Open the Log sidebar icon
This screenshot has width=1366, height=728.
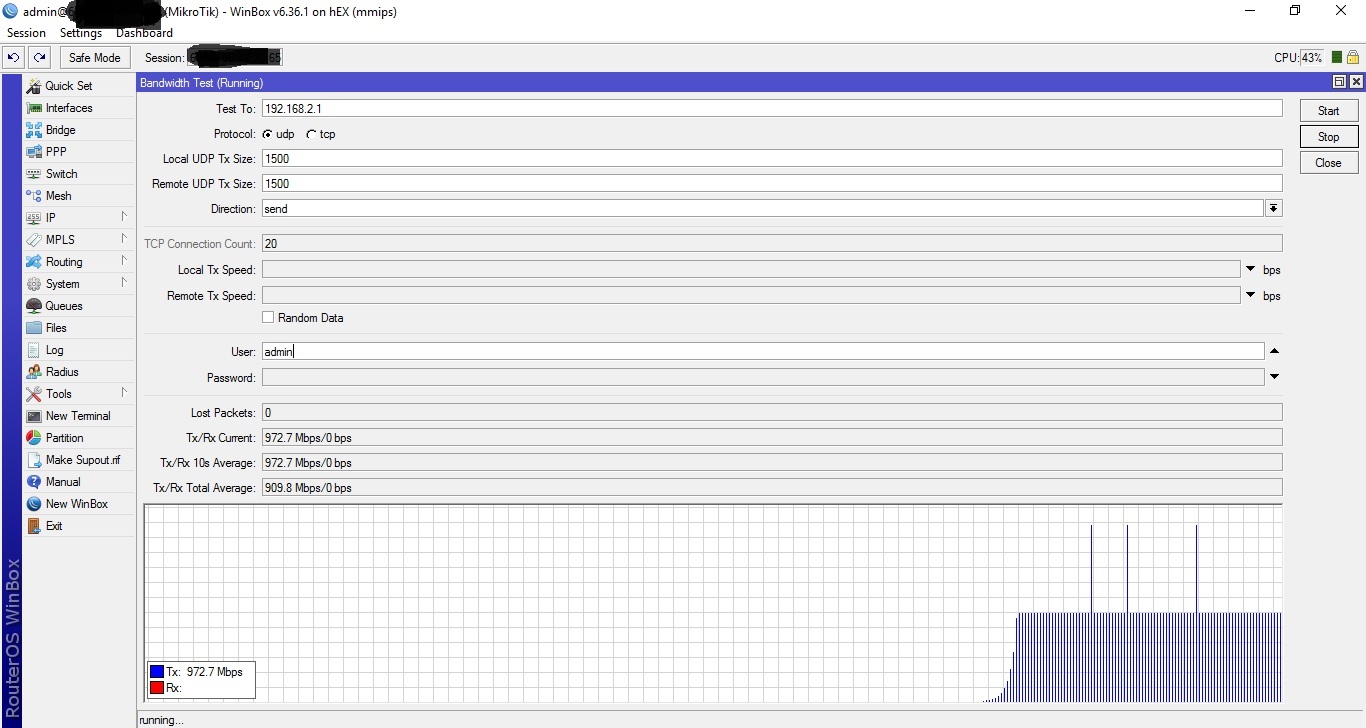[x=34, y=350]
